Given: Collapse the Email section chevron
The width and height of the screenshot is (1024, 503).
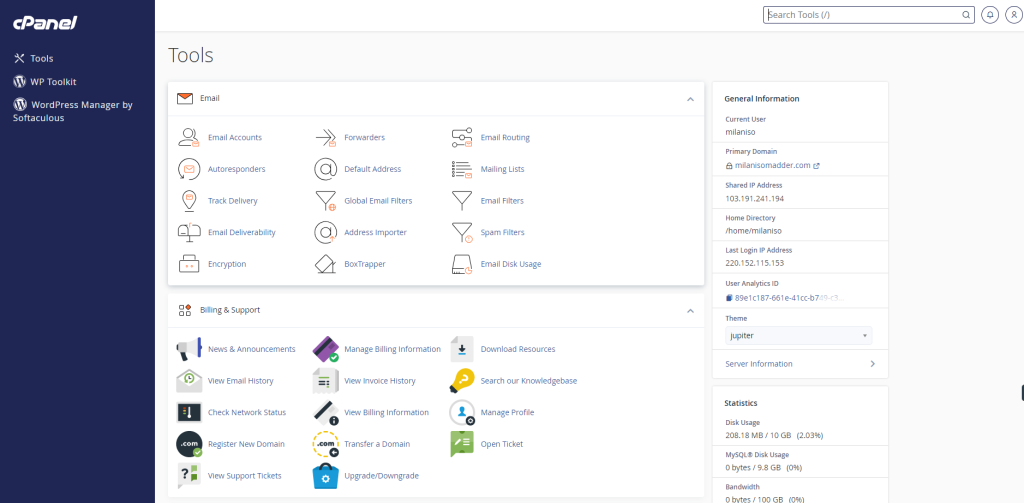Looking at the screenshot, I should [x=690, y=99].
